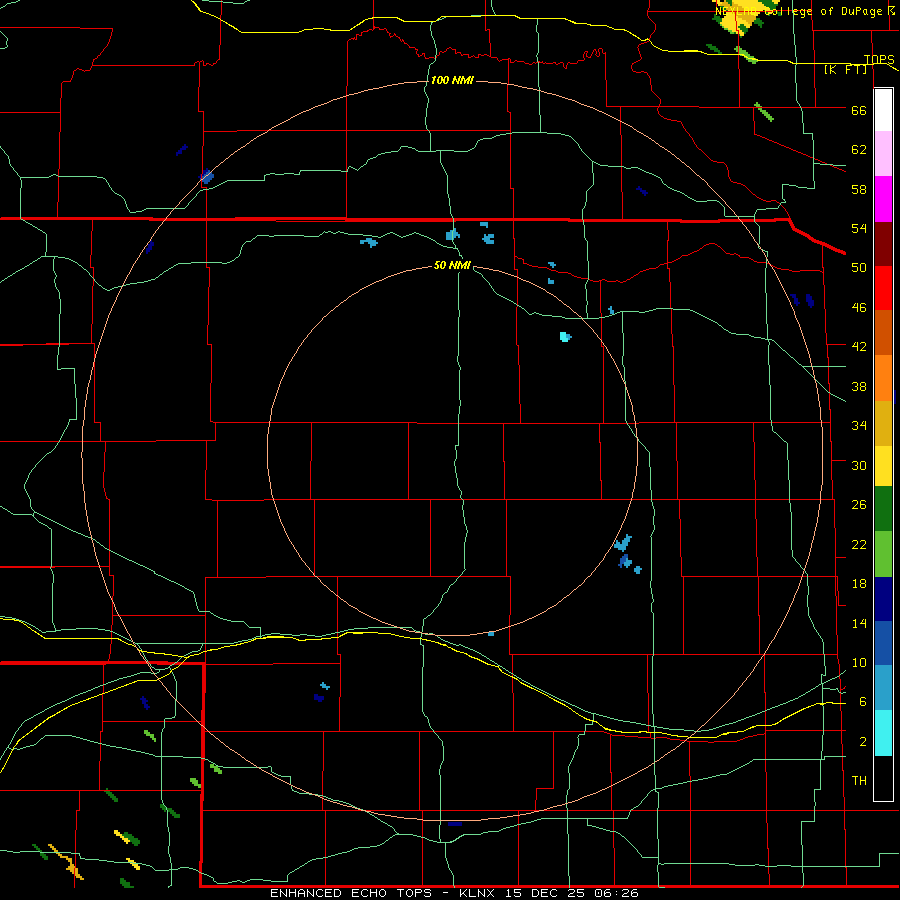
Task: Click the magenta legend swatch
Action: coord(883,199)
